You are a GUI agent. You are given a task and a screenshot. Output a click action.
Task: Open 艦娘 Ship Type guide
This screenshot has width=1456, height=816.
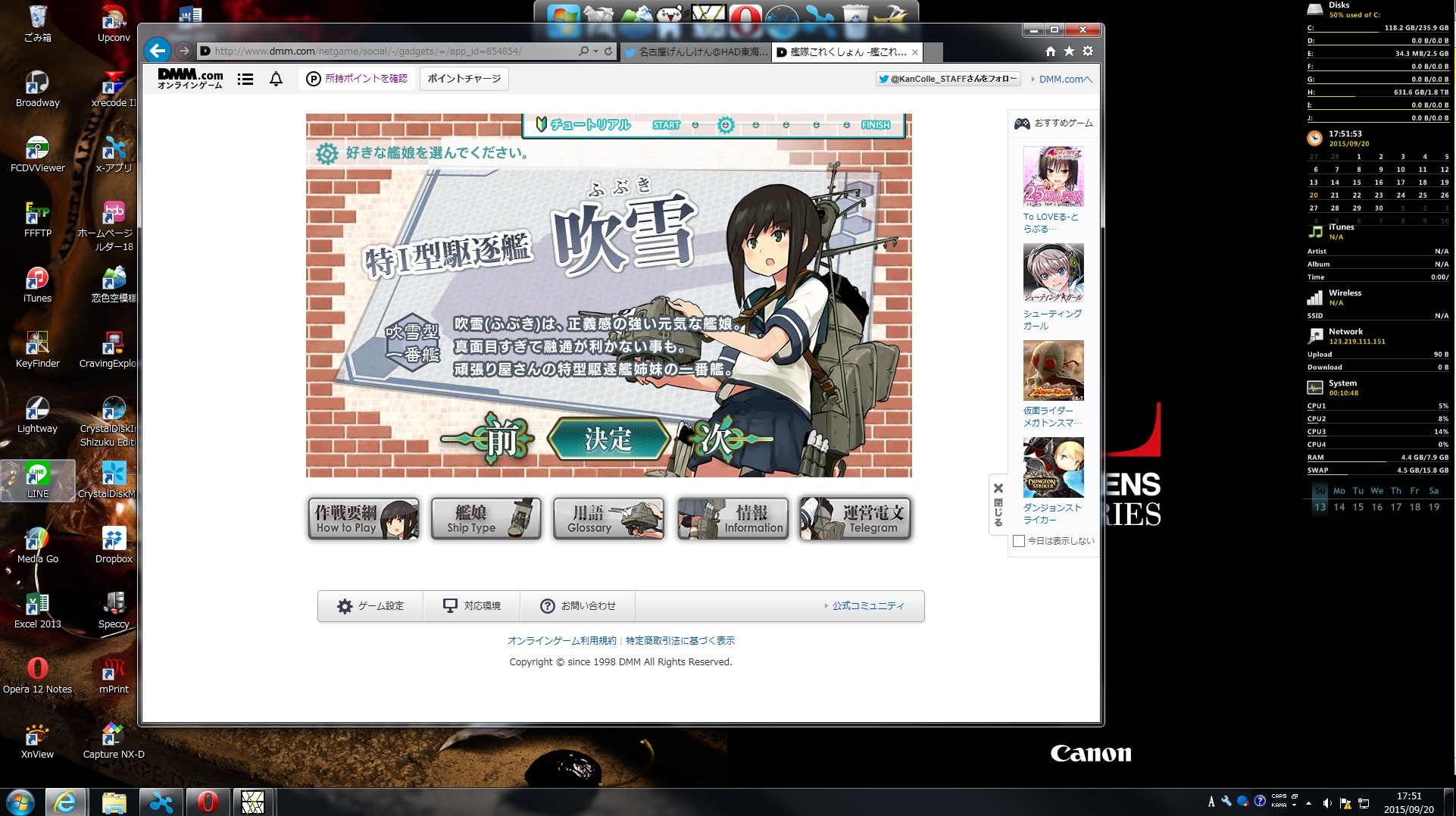point(486,518)
